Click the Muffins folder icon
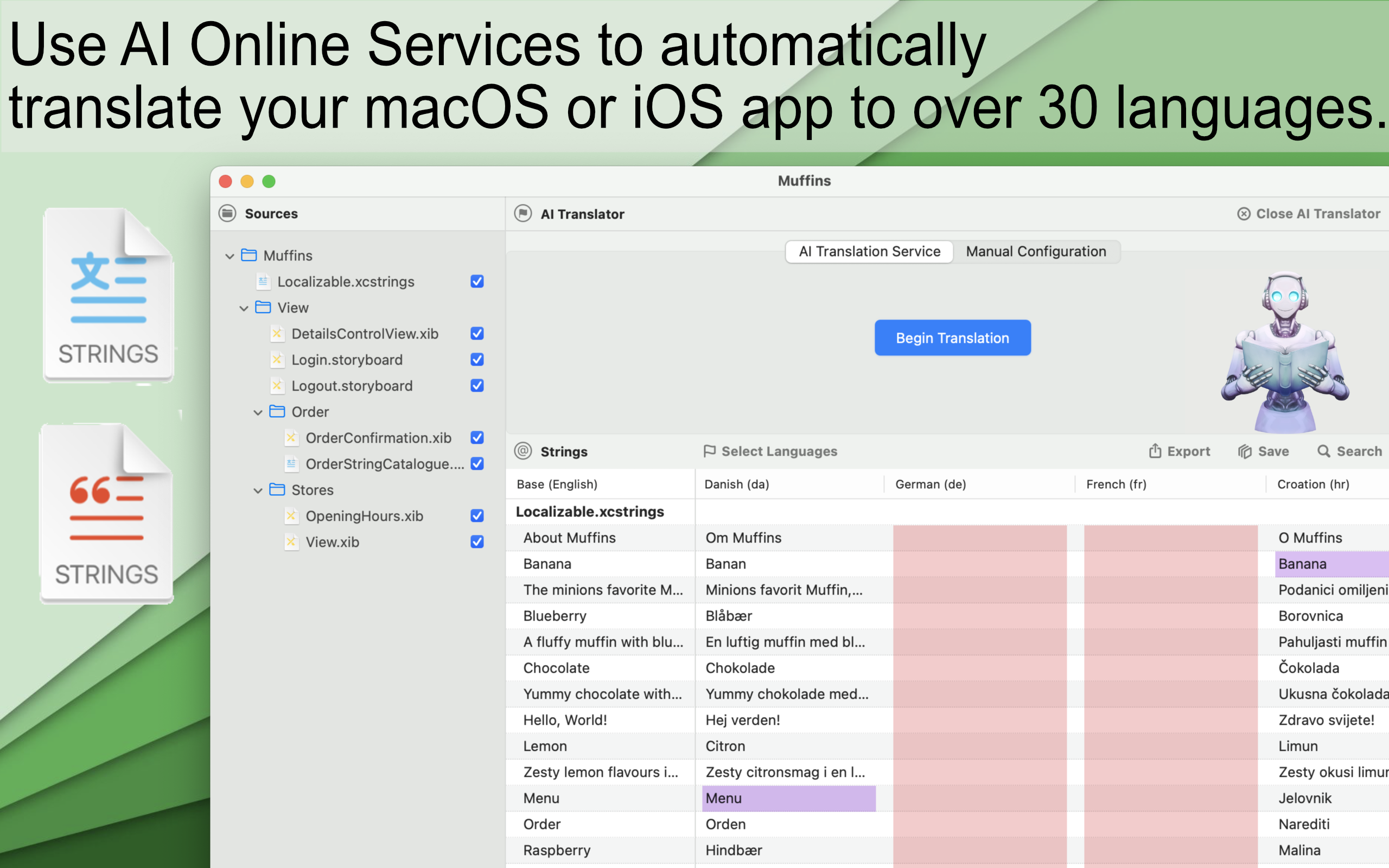The image size is (1389, 868). pos(249,255)
